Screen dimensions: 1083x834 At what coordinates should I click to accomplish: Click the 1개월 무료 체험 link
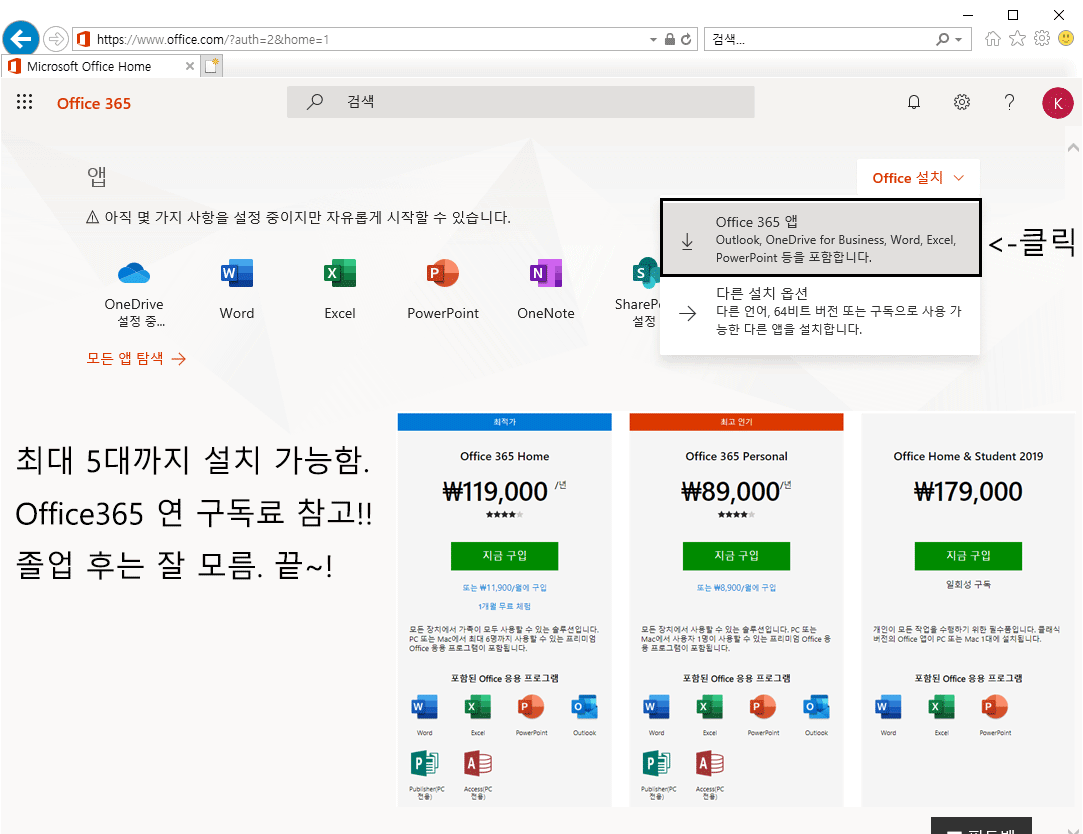click(x=504, y=607)
